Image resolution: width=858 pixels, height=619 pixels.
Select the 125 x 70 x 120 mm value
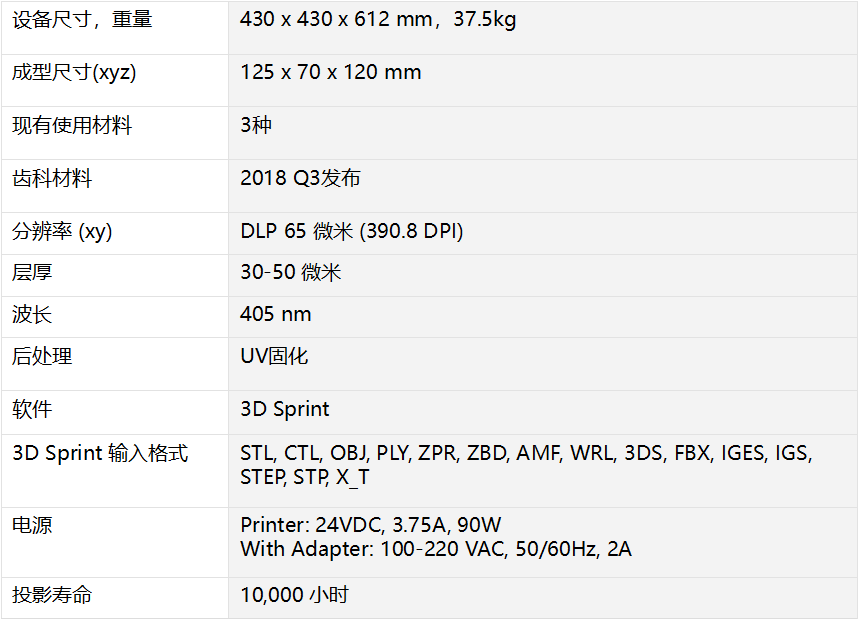[x=330, y=72]
